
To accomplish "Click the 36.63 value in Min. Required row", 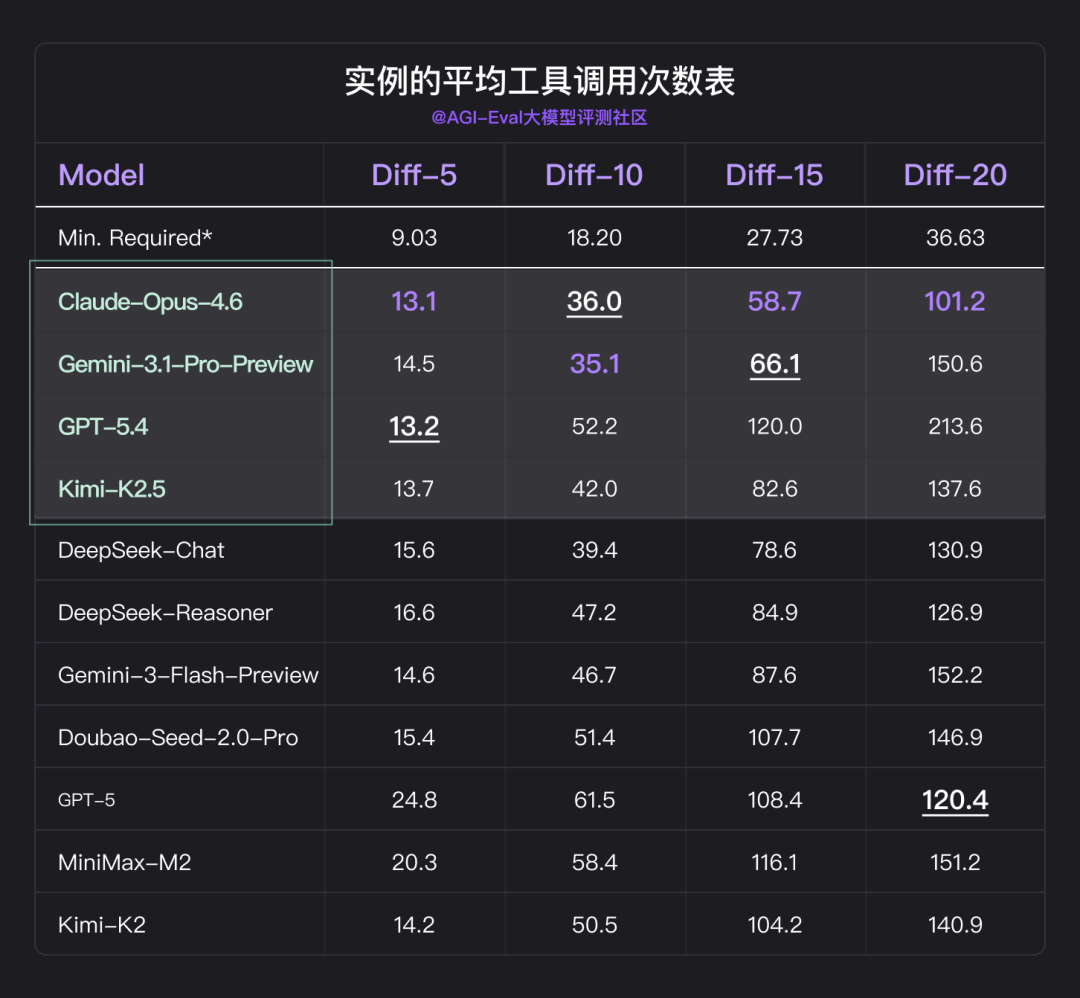I will click(955, 238).
